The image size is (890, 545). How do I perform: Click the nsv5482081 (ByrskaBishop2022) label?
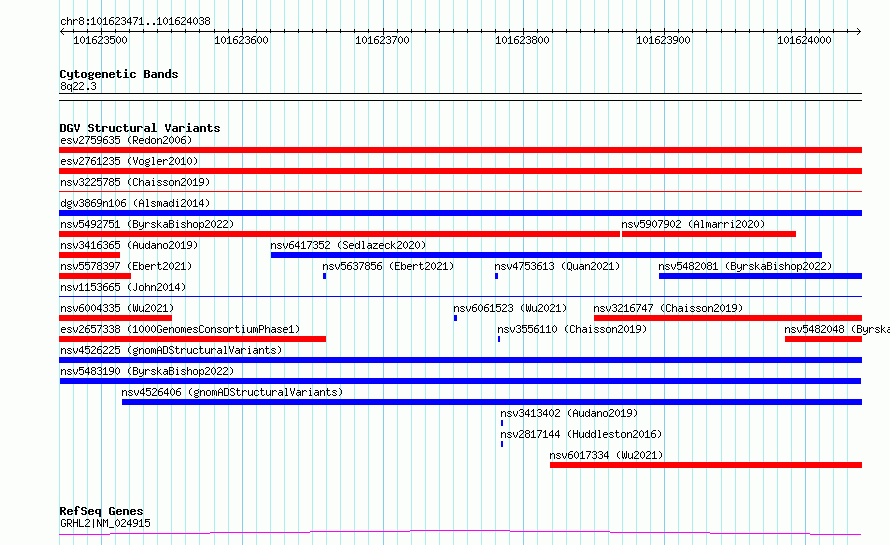tap(745, 266)
